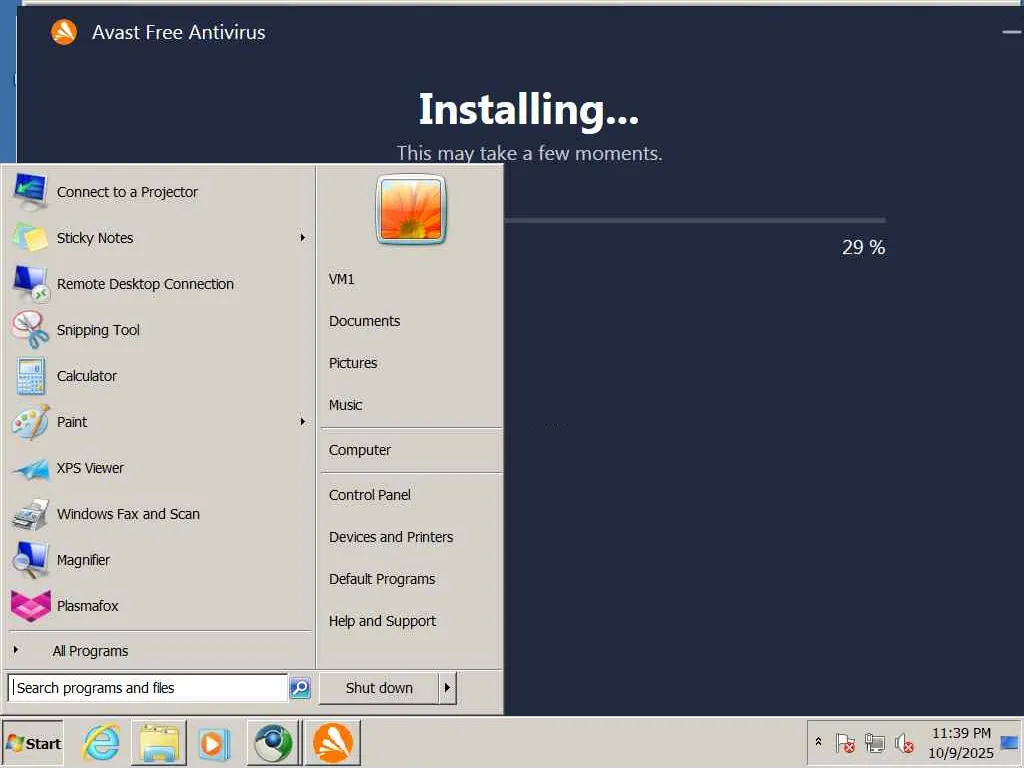Screen dimensions: 1024x768
Task: Open Documents from Start menu
Action: click(x=364, y=321)
